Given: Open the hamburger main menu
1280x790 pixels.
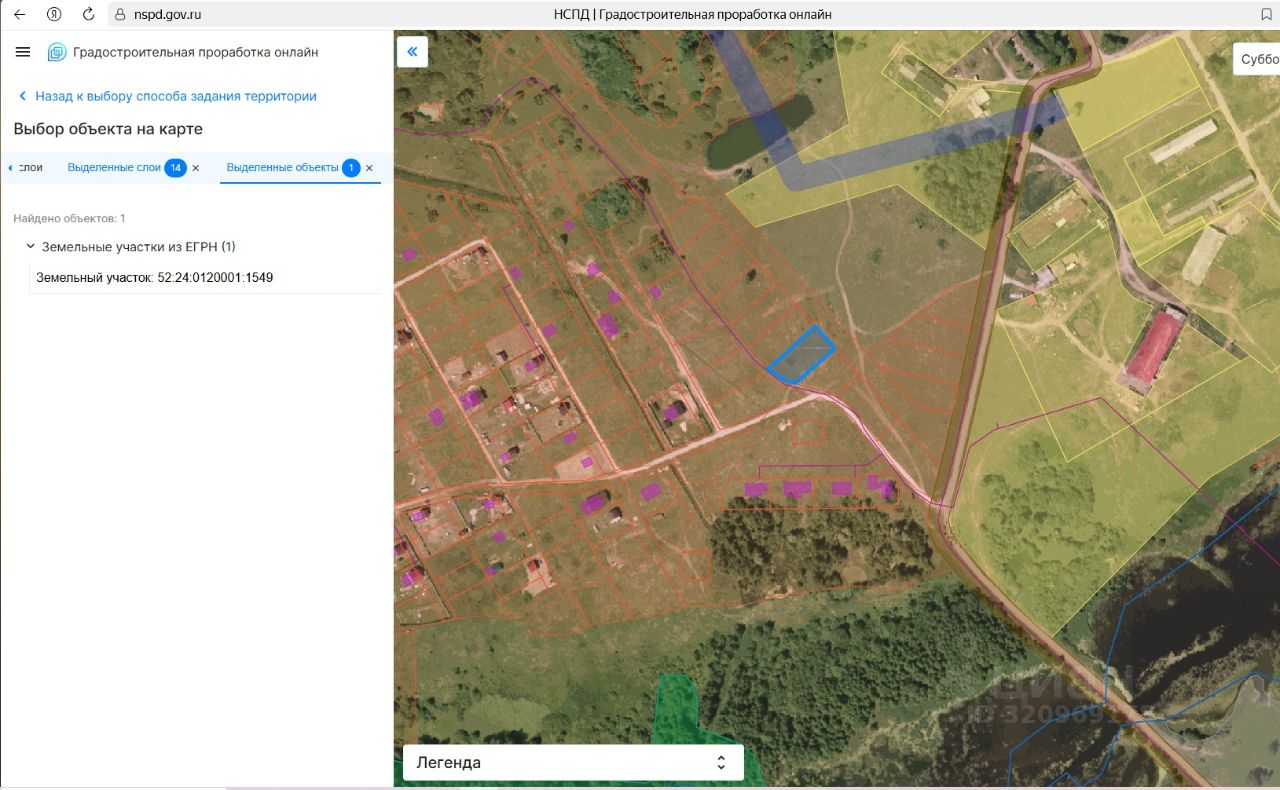Looking at the screenshot, I should [23, 52].
